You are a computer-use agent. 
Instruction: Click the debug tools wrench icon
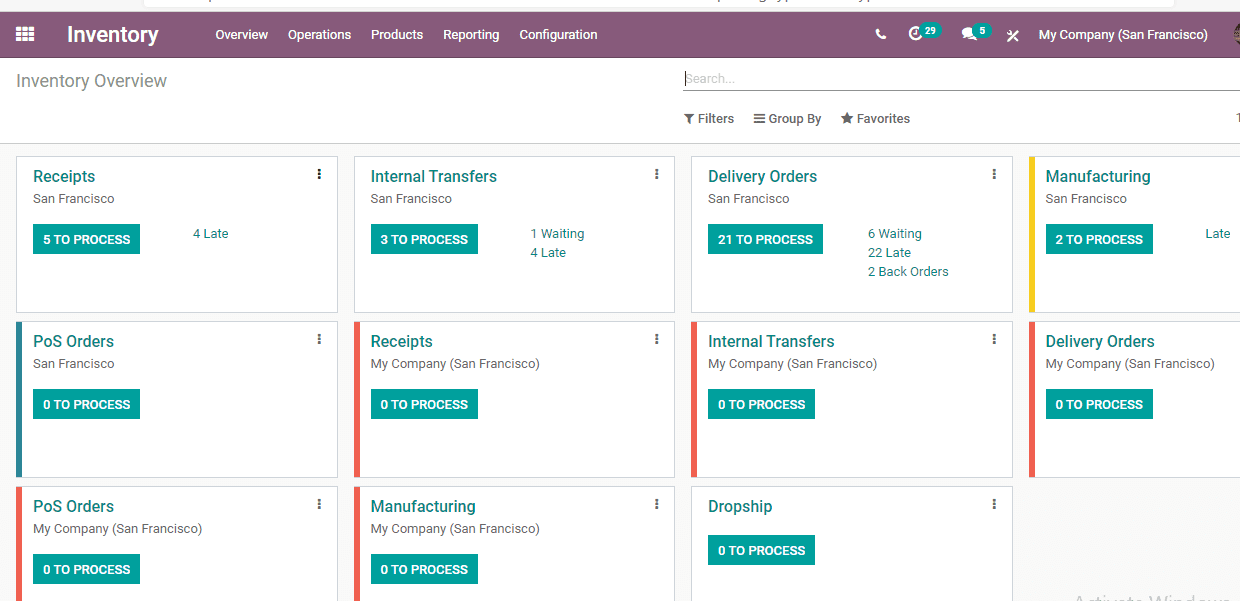tap(1012, 35)
